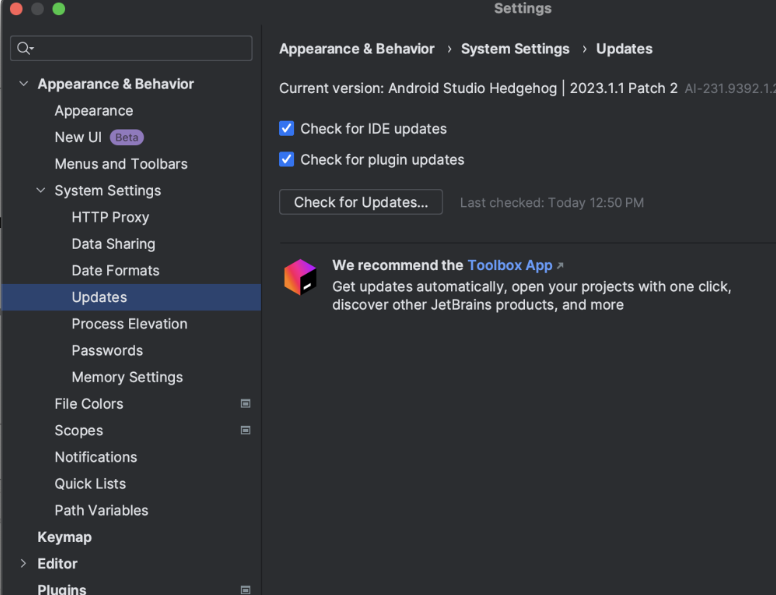Select Passwords in System Settings
Viewport: 776px width, 595px height.
(x=107, y=350)
